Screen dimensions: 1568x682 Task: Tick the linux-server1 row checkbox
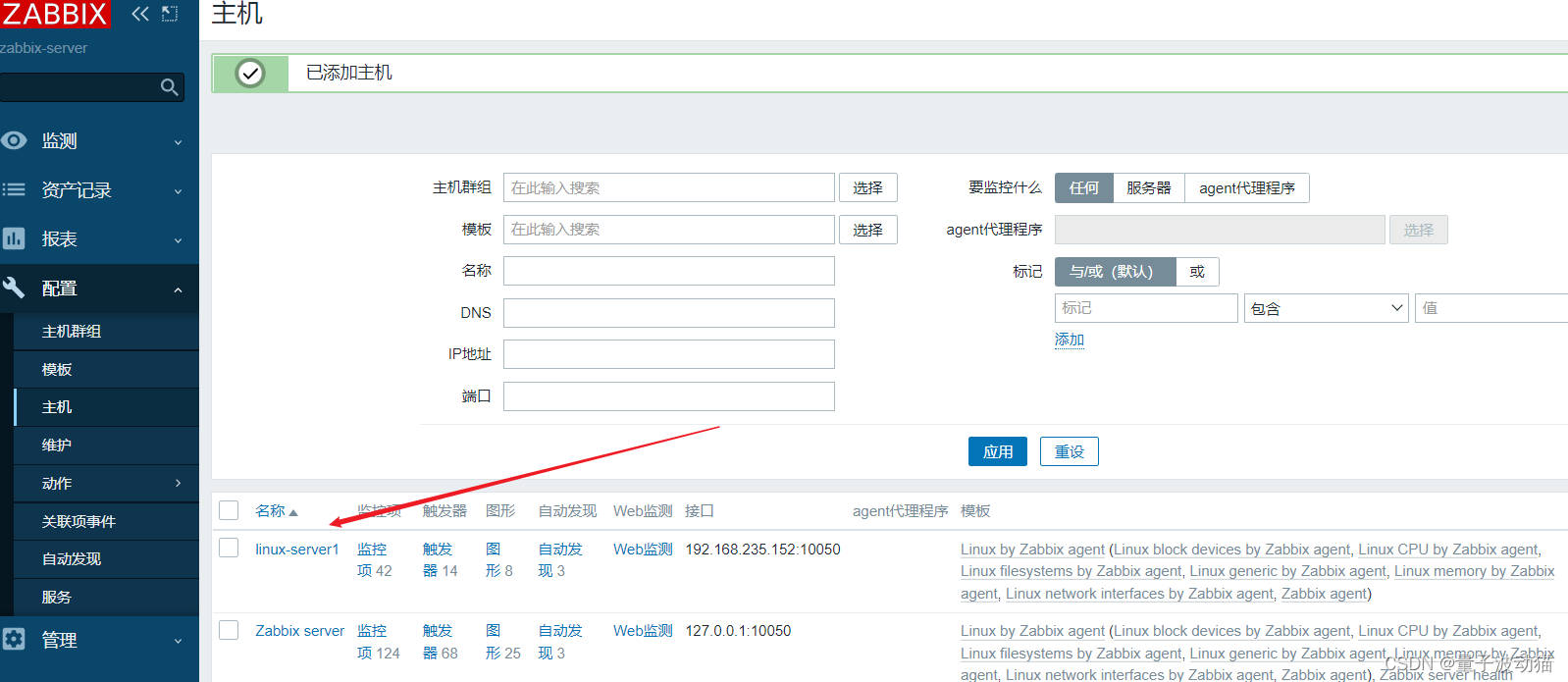pos(229,548)
